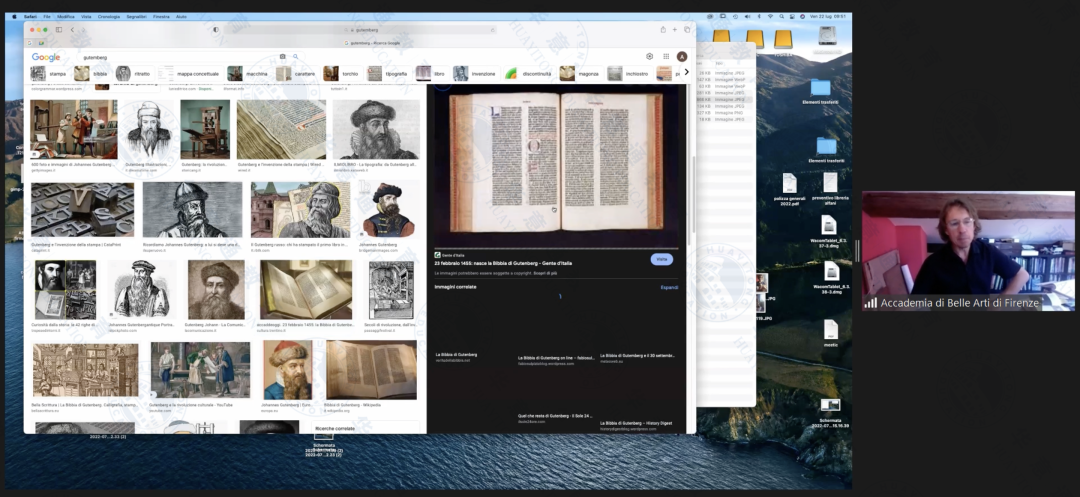The image size is (1080, 497).
Task: Select 'WacomTablet_6.3.36-3.dmg' desktop file
Action: point(831,276)
